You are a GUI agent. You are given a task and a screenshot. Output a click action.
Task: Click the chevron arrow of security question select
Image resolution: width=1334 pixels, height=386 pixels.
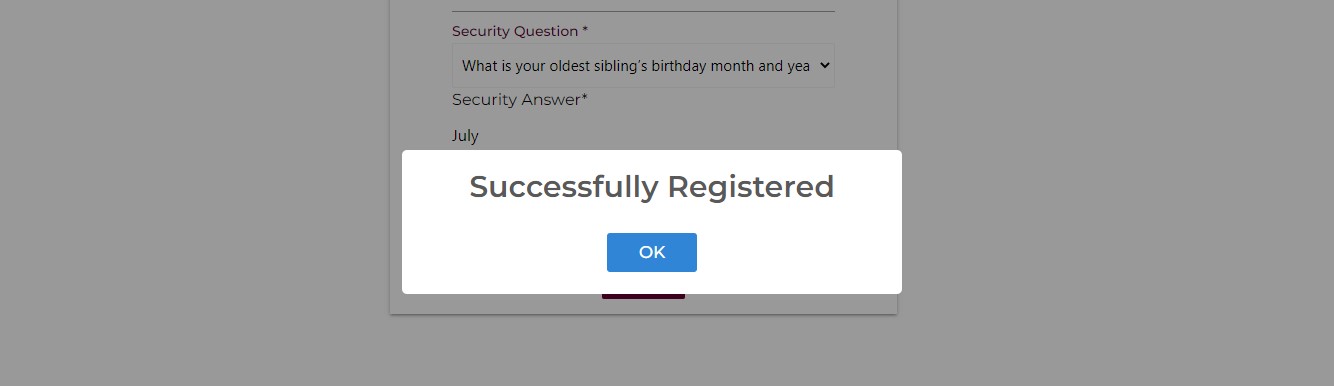pos(824,66)
